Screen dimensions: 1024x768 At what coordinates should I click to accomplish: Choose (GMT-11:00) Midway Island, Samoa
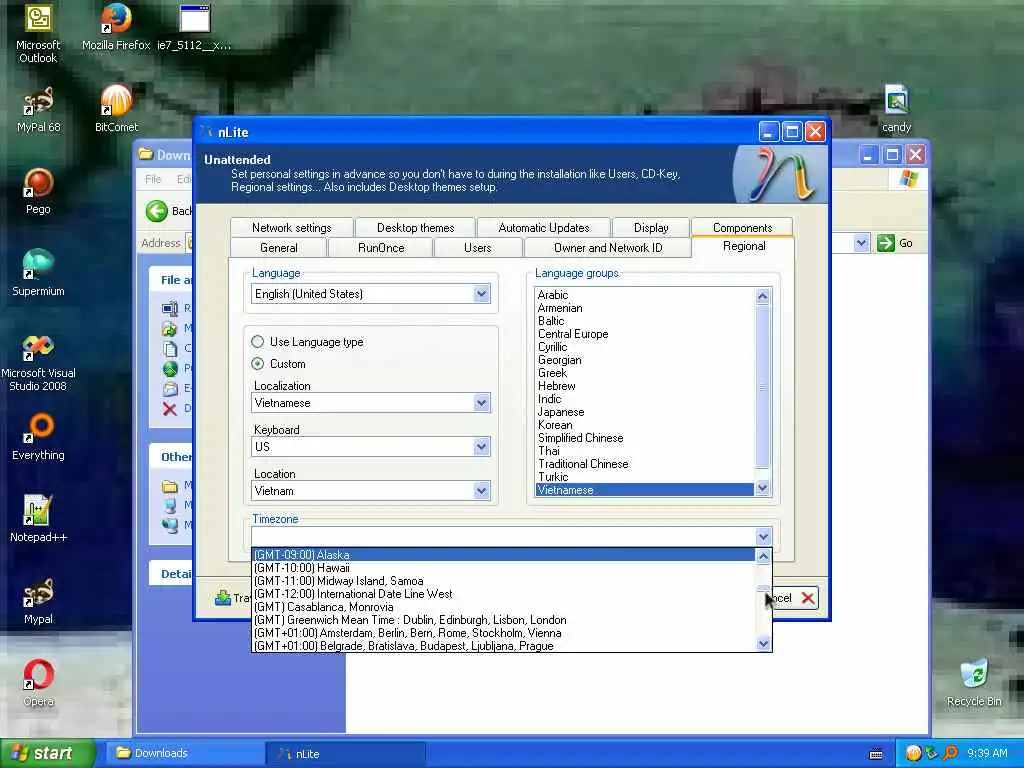(503, 581)
